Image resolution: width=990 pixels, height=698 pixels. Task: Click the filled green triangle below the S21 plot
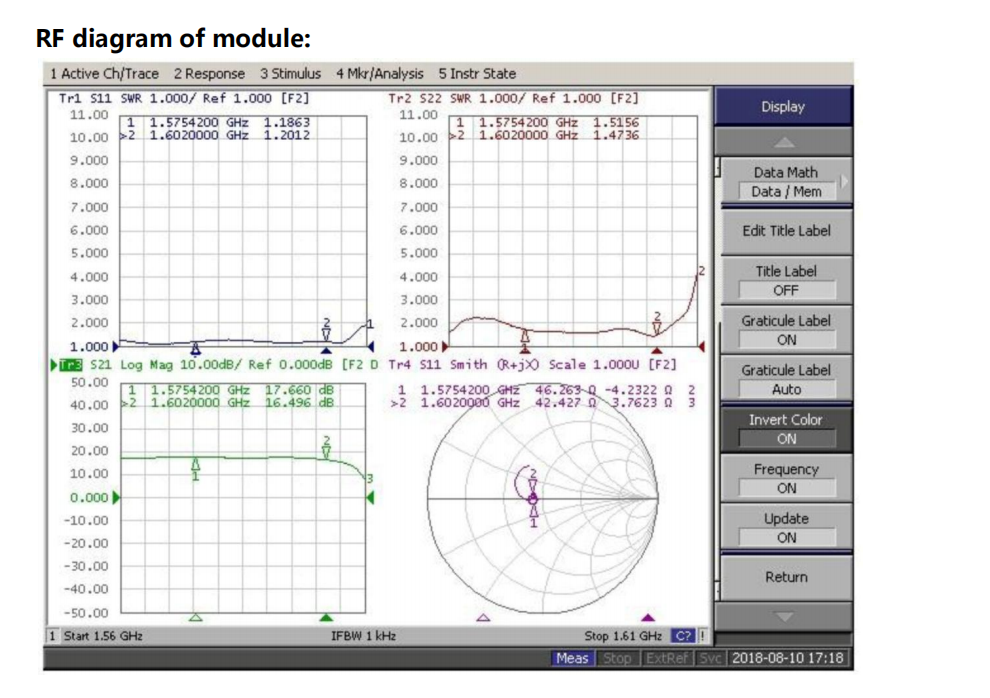click(326, 617)
